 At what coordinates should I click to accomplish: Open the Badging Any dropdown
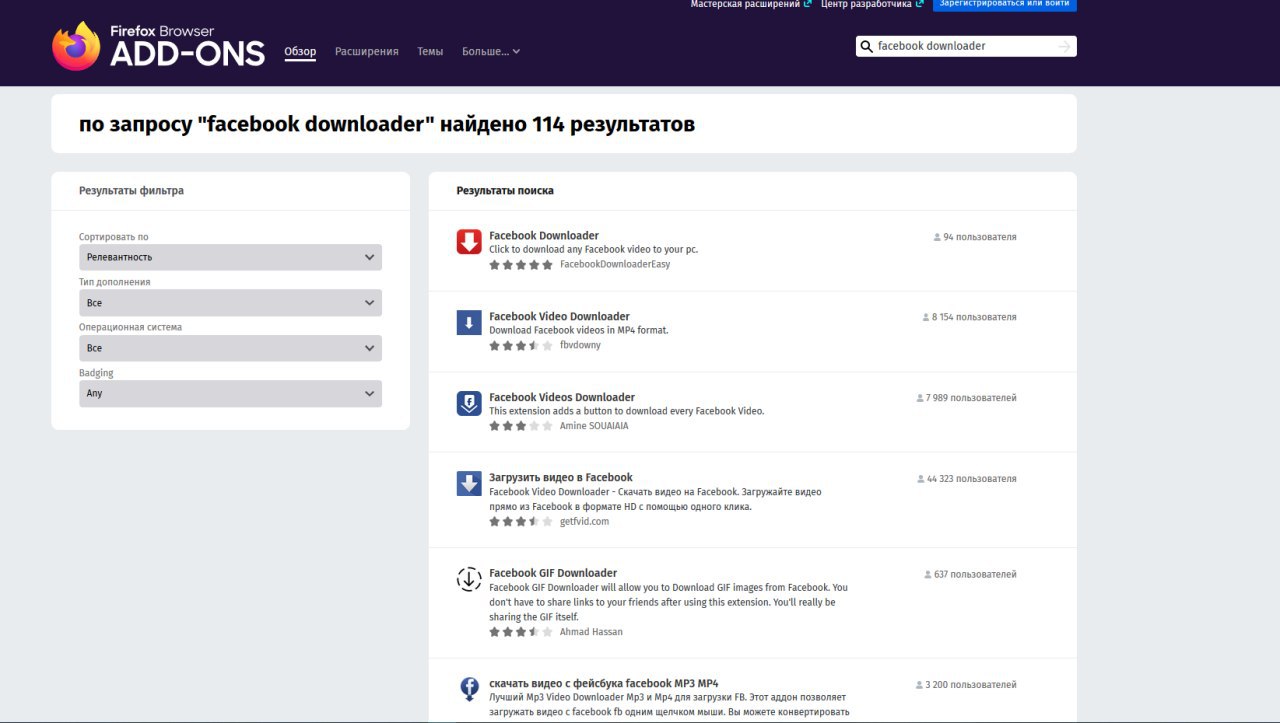[230, 393]
